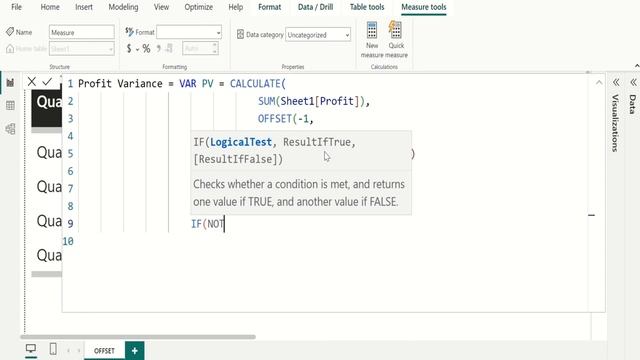Create a Quick measure
640x360 pixels.
[x=396, y=40]
